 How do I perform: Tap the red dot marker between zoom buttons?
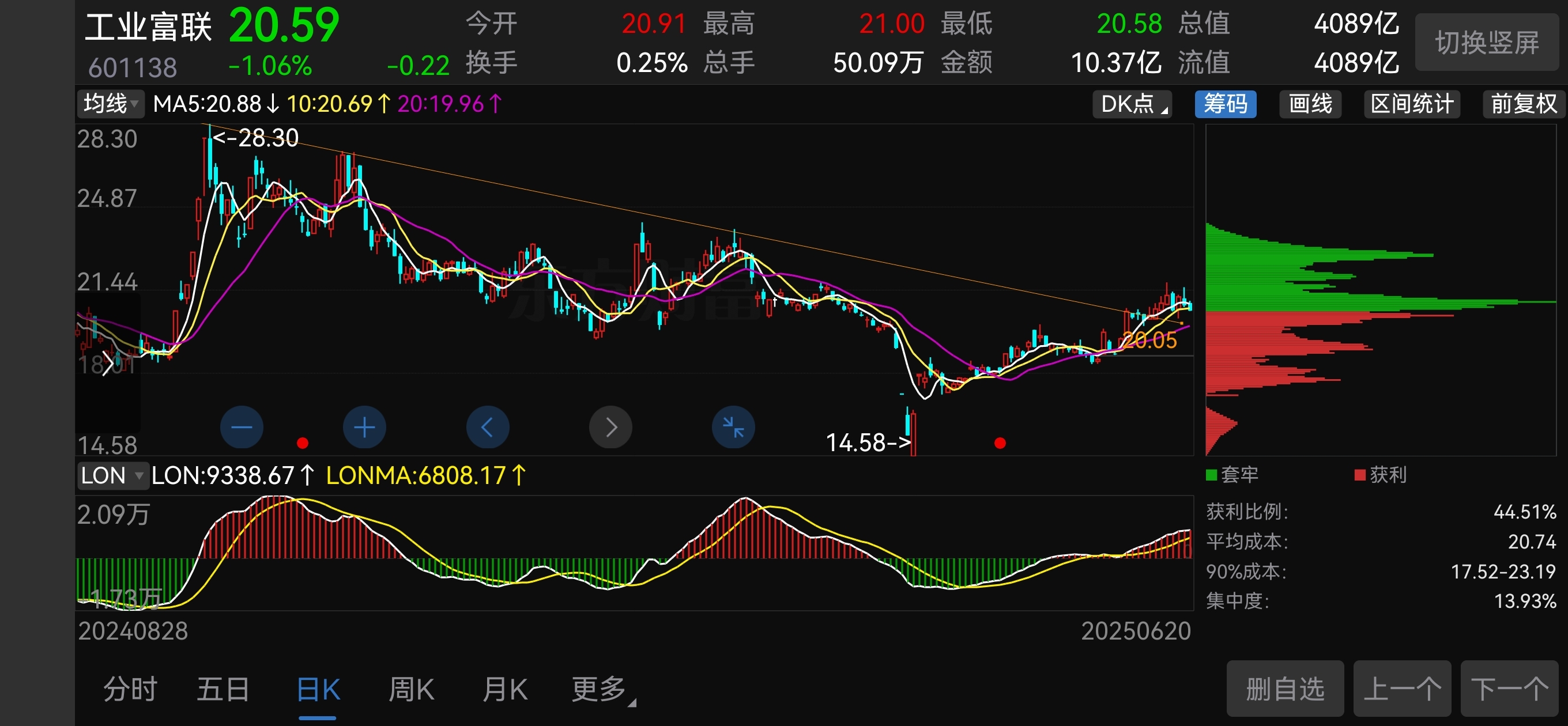303,443
